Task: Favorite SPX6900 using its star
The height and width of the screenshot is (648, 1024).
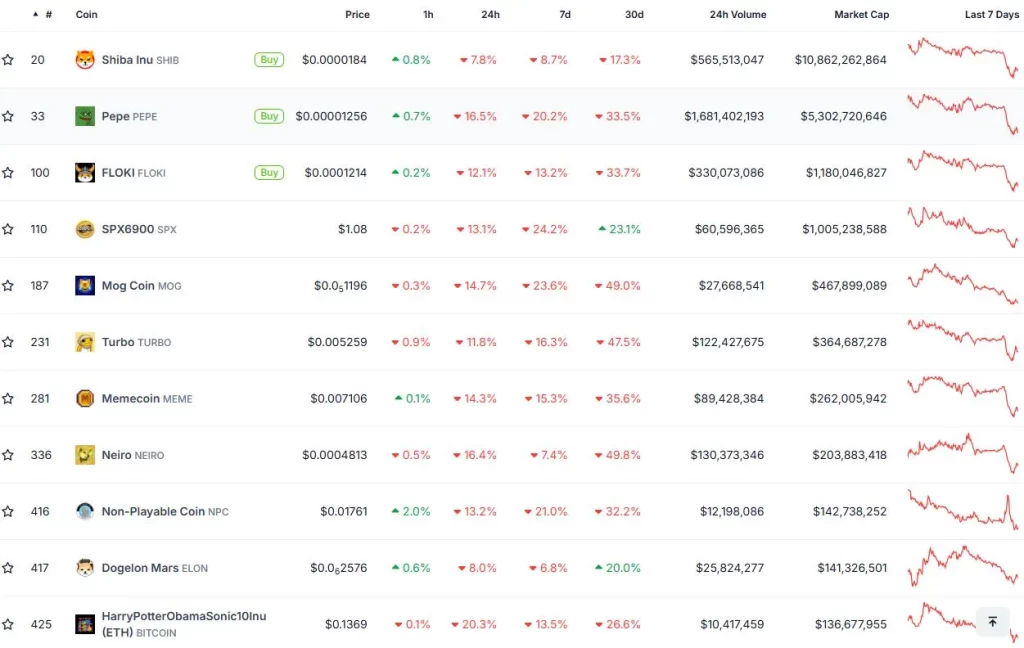Action: click(x=8, y=229)
